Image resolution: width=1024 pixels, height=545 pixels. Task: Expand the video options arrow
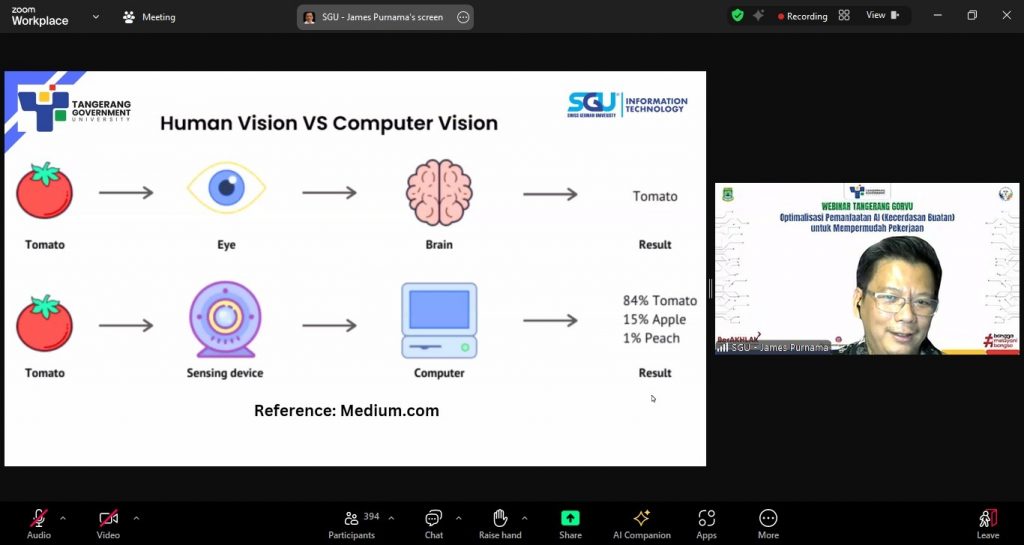(x=136, y=518)
